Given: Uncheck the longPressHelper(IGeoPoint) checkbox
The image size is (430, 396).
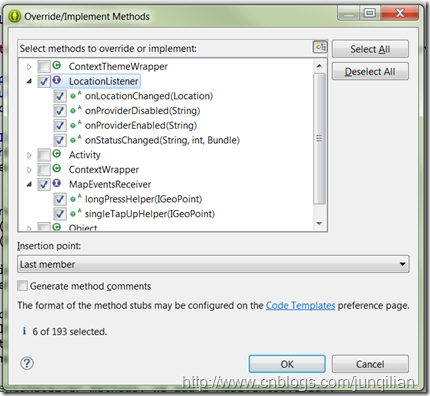Looking at the screenshot, I should (60, 199).
